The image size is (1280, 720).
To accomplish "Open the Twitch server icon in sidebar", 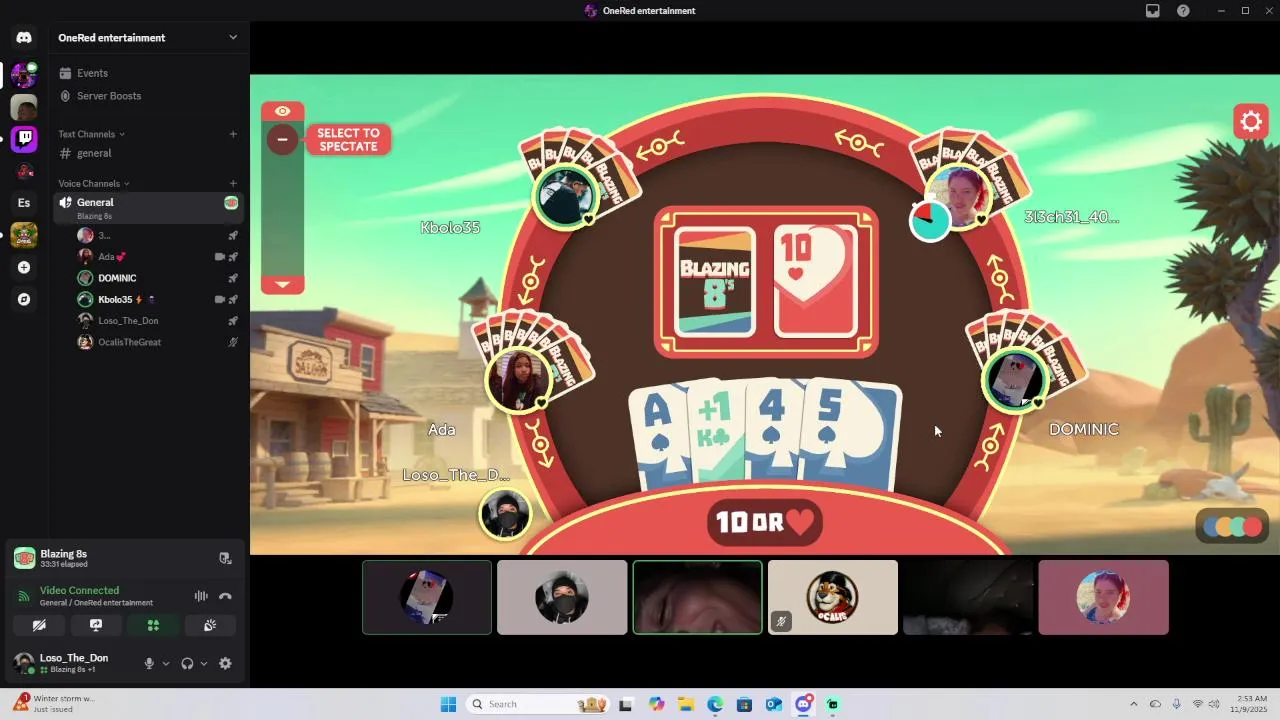I will tap(24, 139).
